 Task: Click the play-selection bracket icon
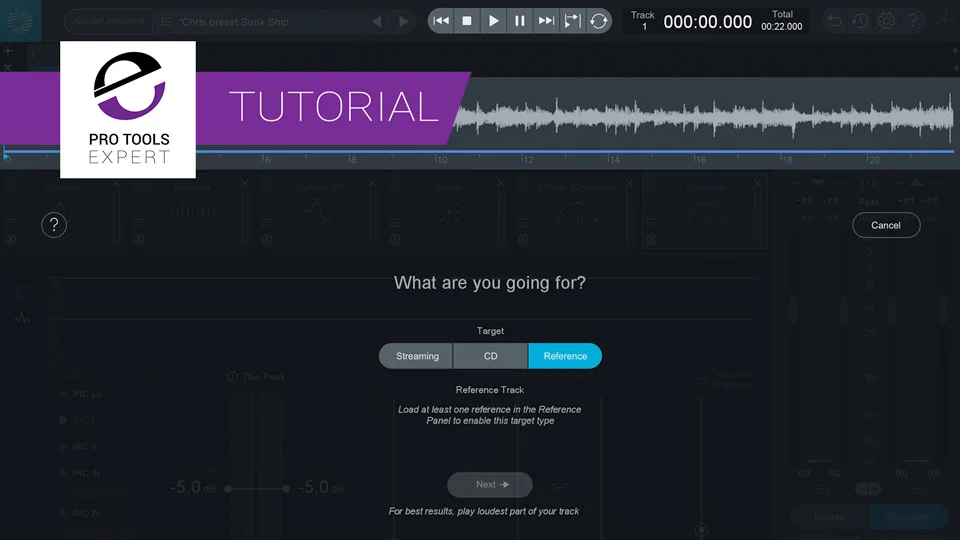[572, 21]
